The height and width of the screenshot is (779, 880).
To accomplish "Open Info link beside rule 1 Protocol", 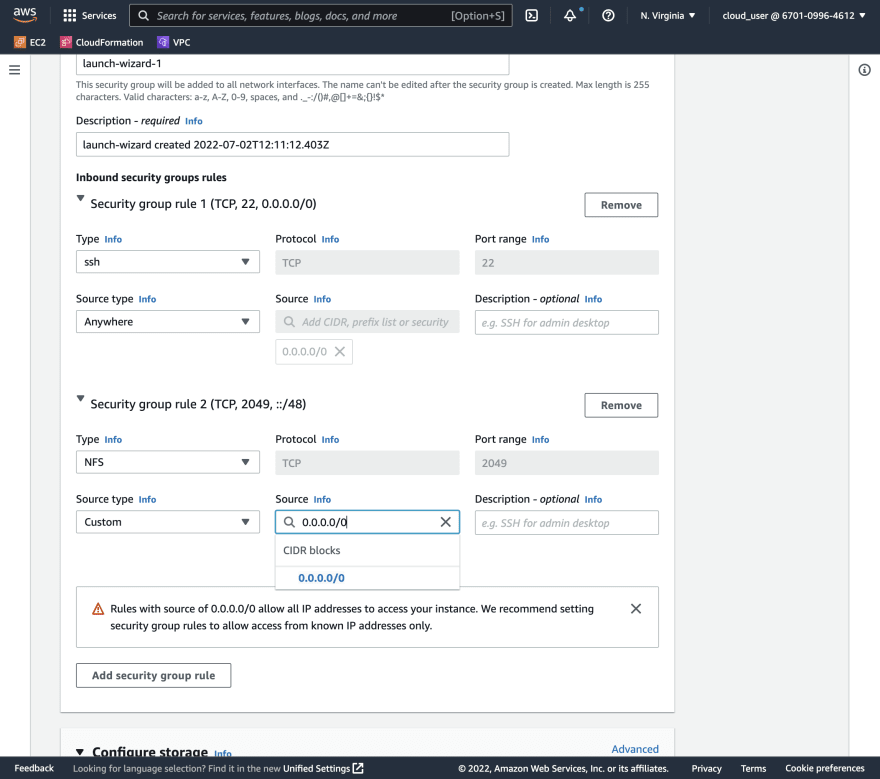I will 330,239.
